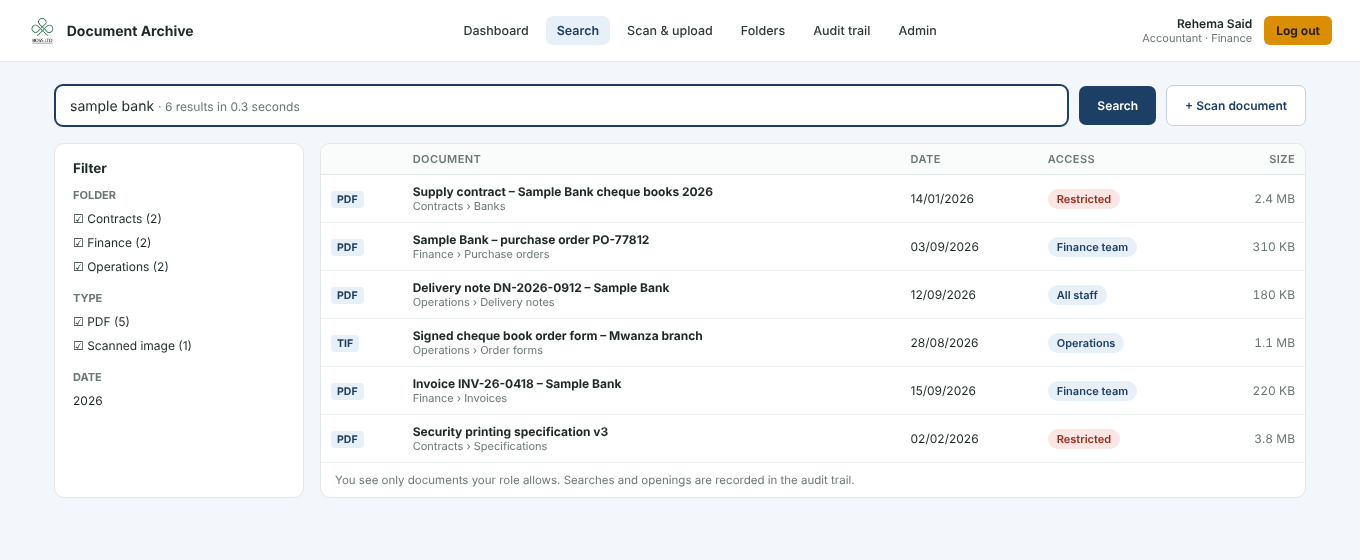This screenshot has width=1360, height=560.
Task: Open Security printing specification v3
Action: 510,432
